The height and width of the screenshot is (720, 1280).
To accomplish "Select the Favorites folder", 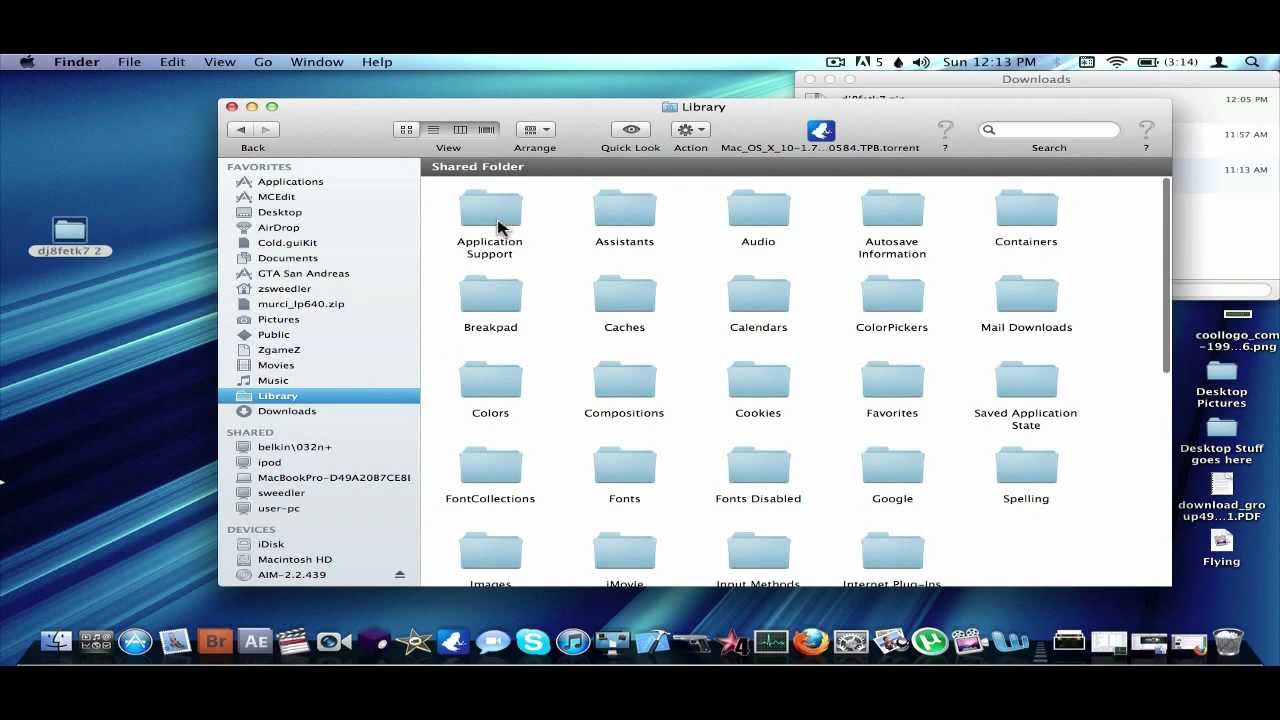I will 892,390.
